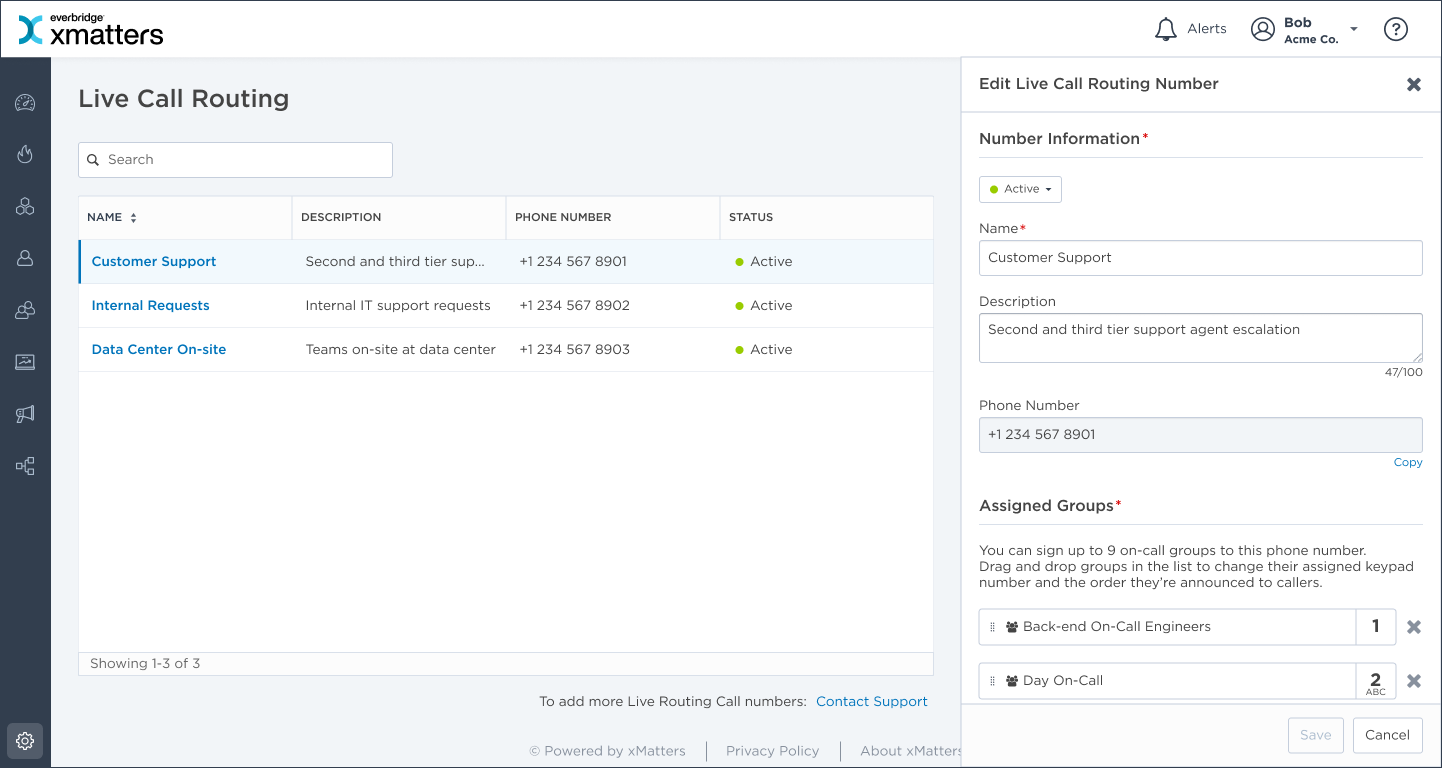
Task: Click the magnifier icon in Search box
Action: (93, 160)
